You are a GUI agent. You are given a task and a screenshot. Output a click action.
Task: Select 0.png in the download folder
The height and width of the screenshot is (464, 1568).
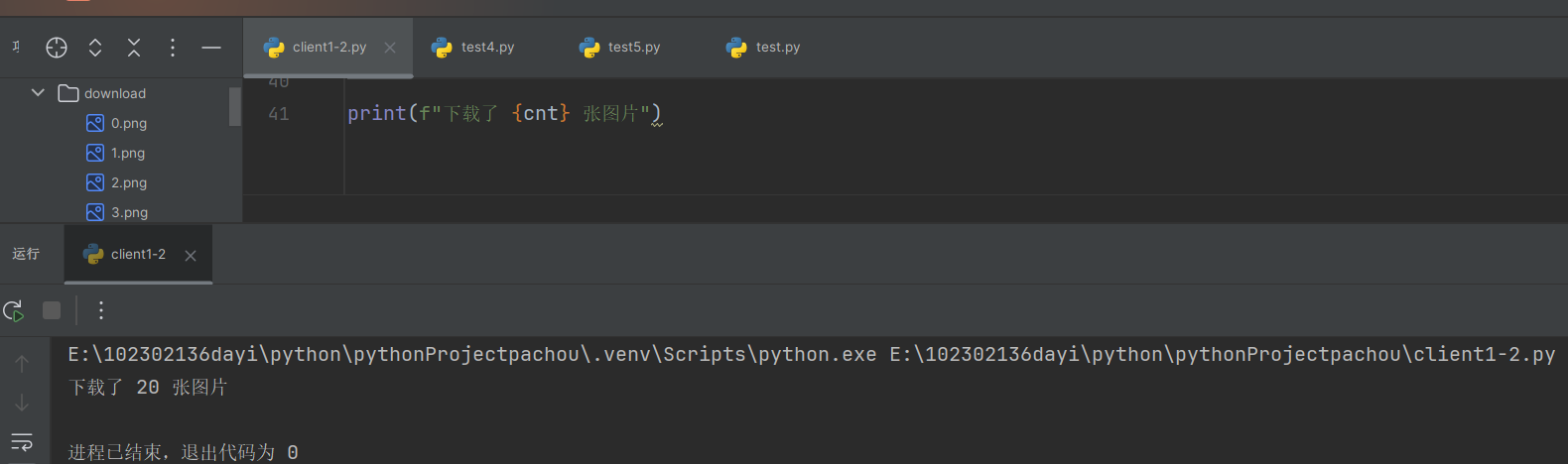coord(128,123)
